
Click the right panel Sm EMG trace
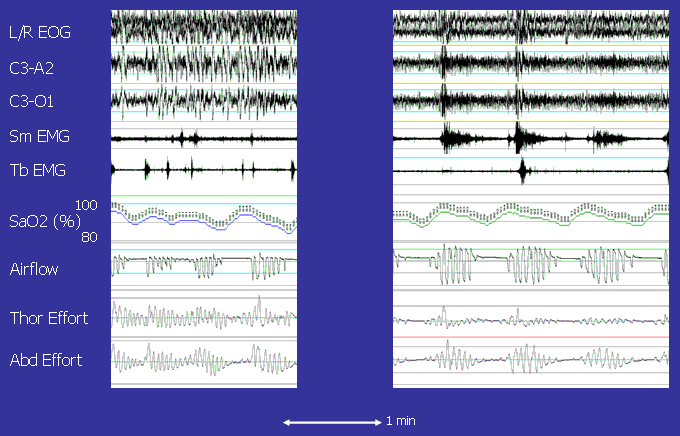[530, 137]
